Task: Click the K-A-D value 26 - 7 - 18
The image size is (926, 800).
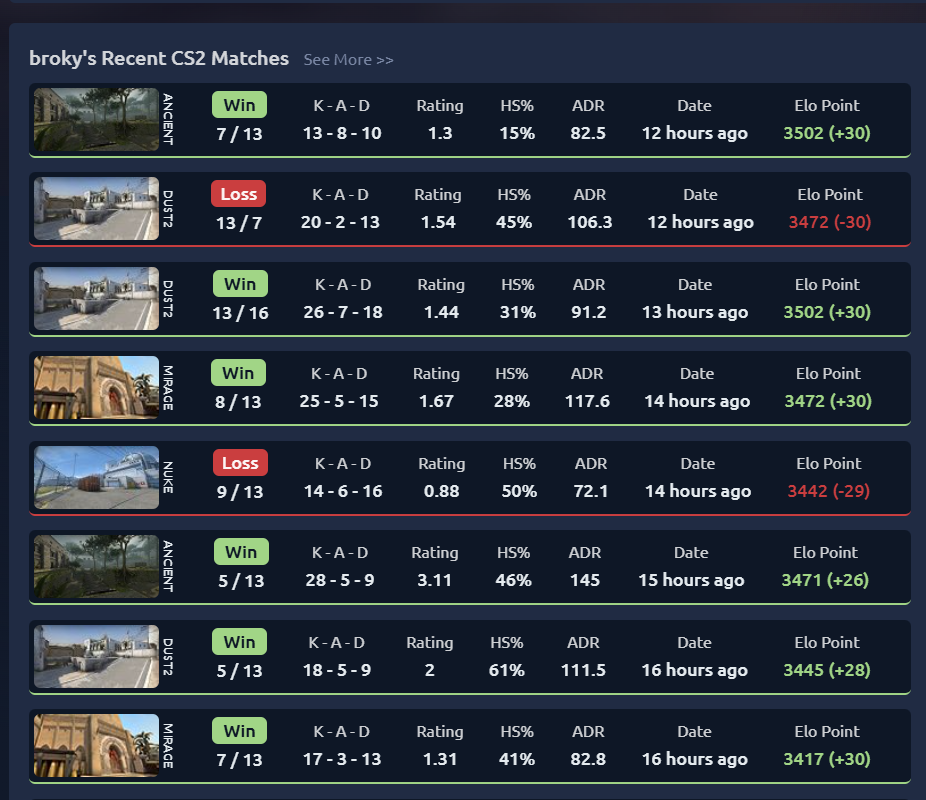Action: coord(343,312)
